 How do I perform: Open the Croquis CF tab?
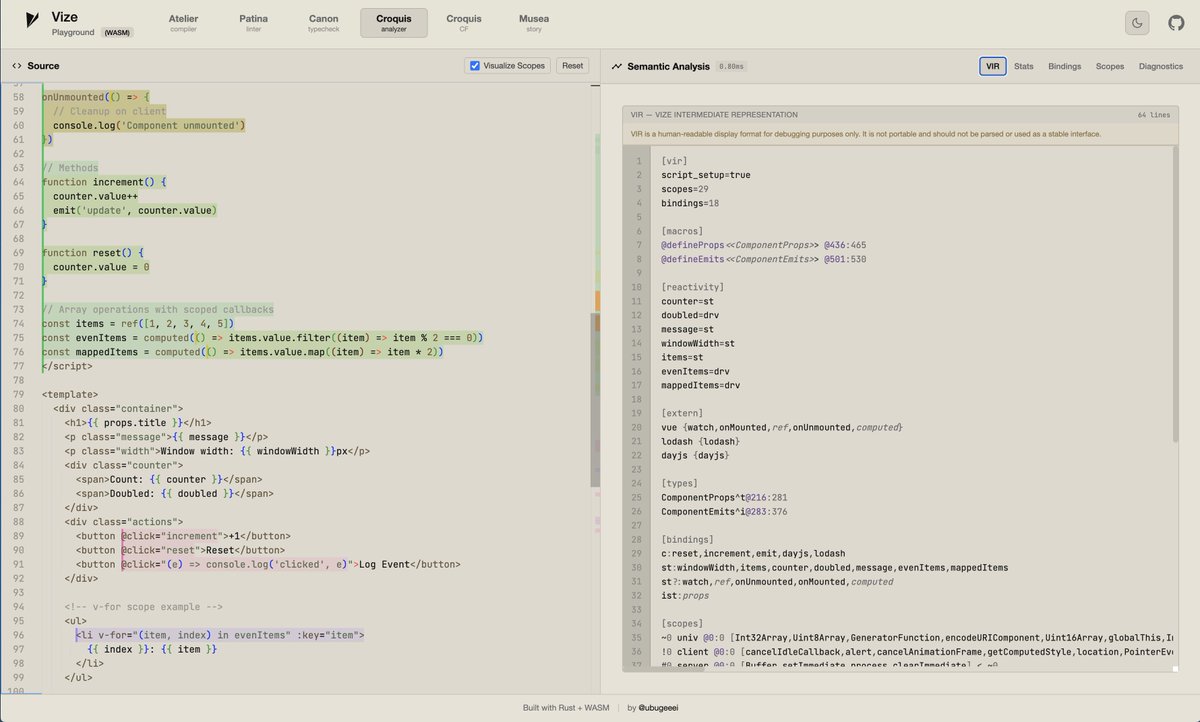click(x=464, y=23)
